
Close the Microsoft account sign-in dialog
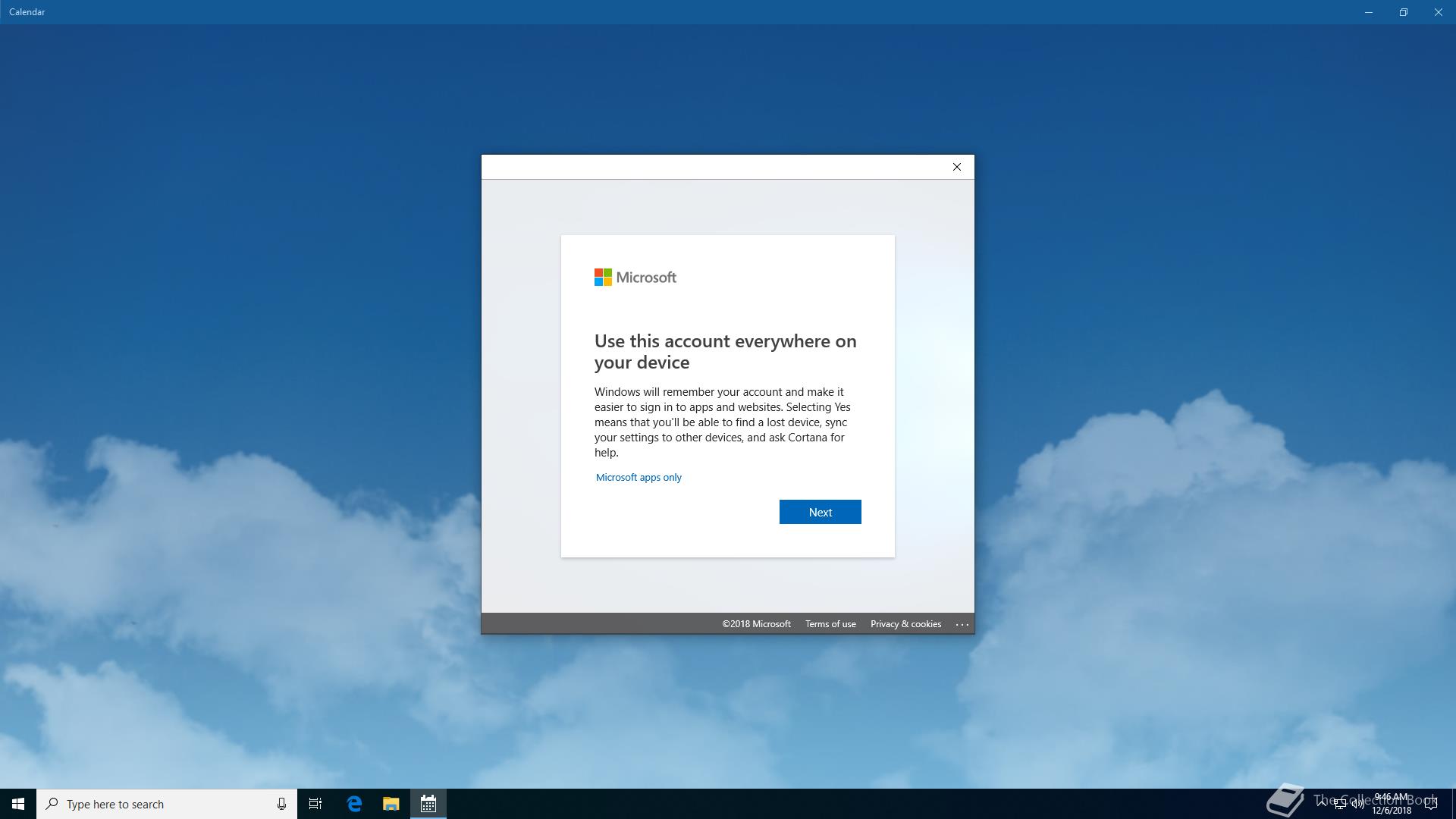tap(957, 167)
